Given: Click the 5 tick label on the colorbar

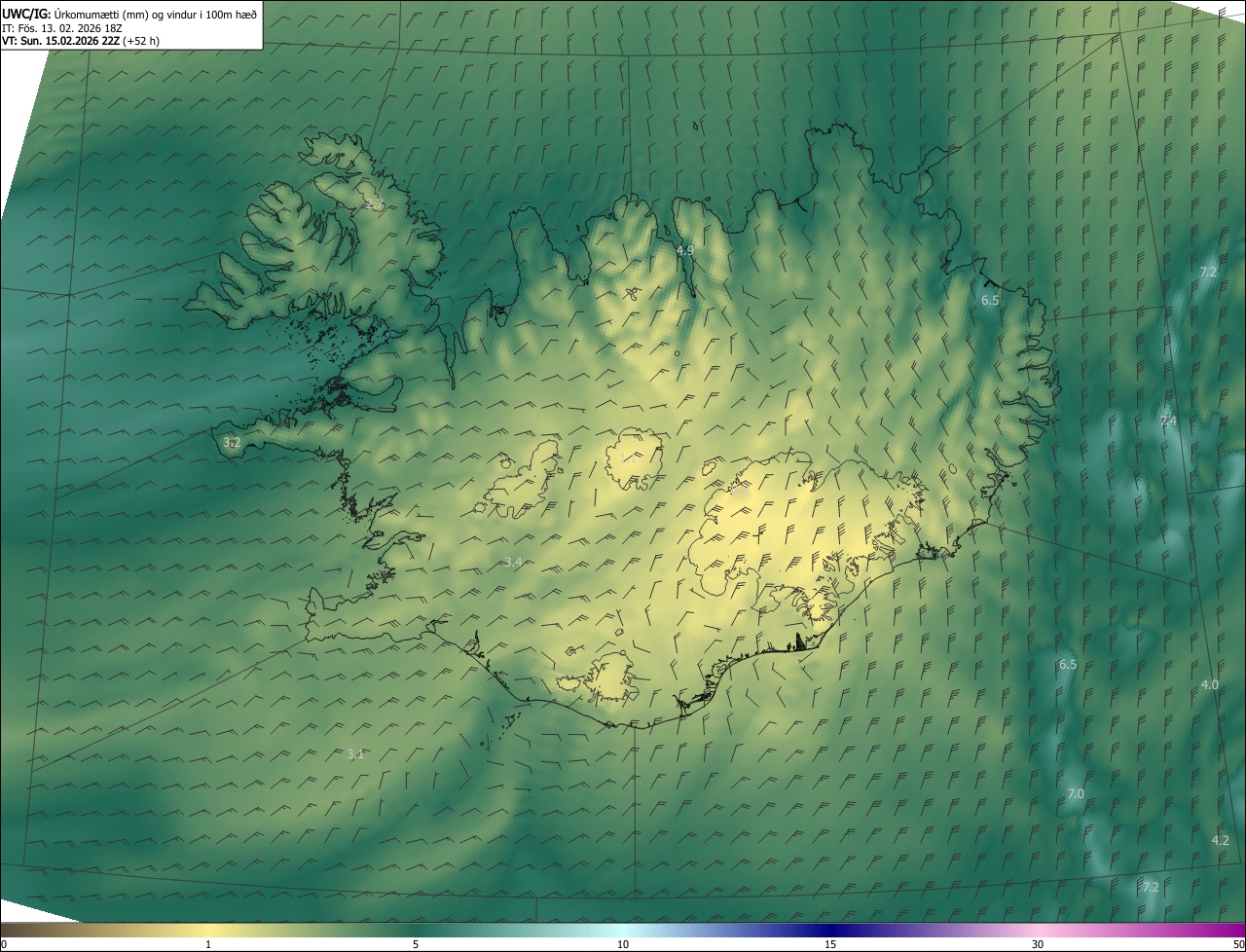Looking at the screenshot, I should point(416,944).
